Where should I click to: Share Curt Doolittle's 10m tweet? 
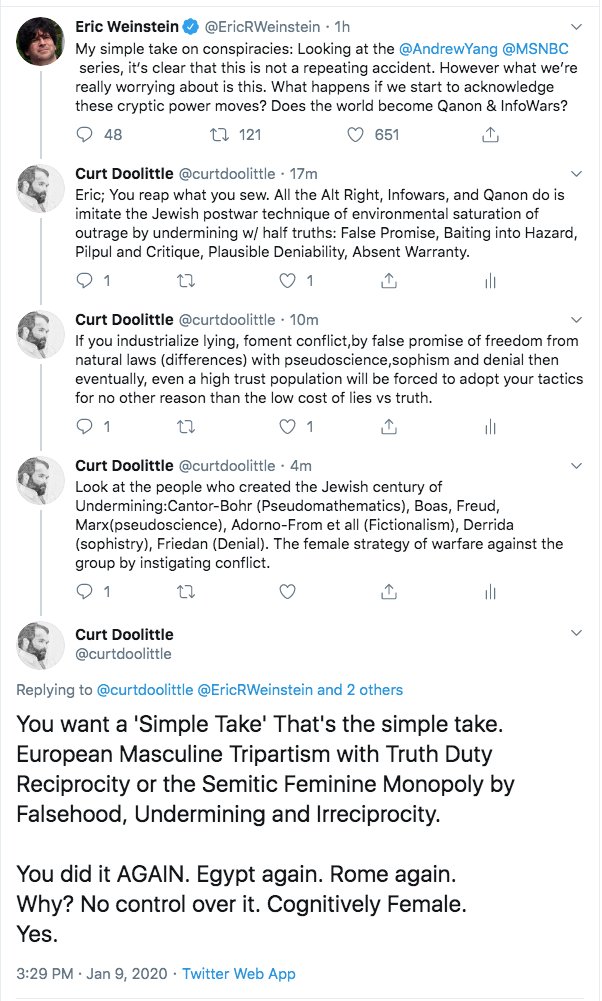click(x=388, y=427)
